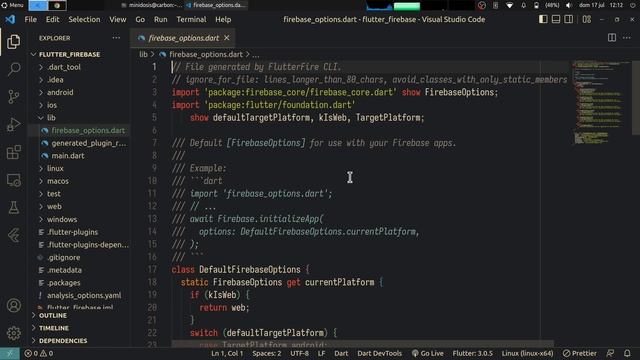Close the firebase_options.dart tab
Image resolution: width=640 pixels, height=360 pixels.
(227, 38)
